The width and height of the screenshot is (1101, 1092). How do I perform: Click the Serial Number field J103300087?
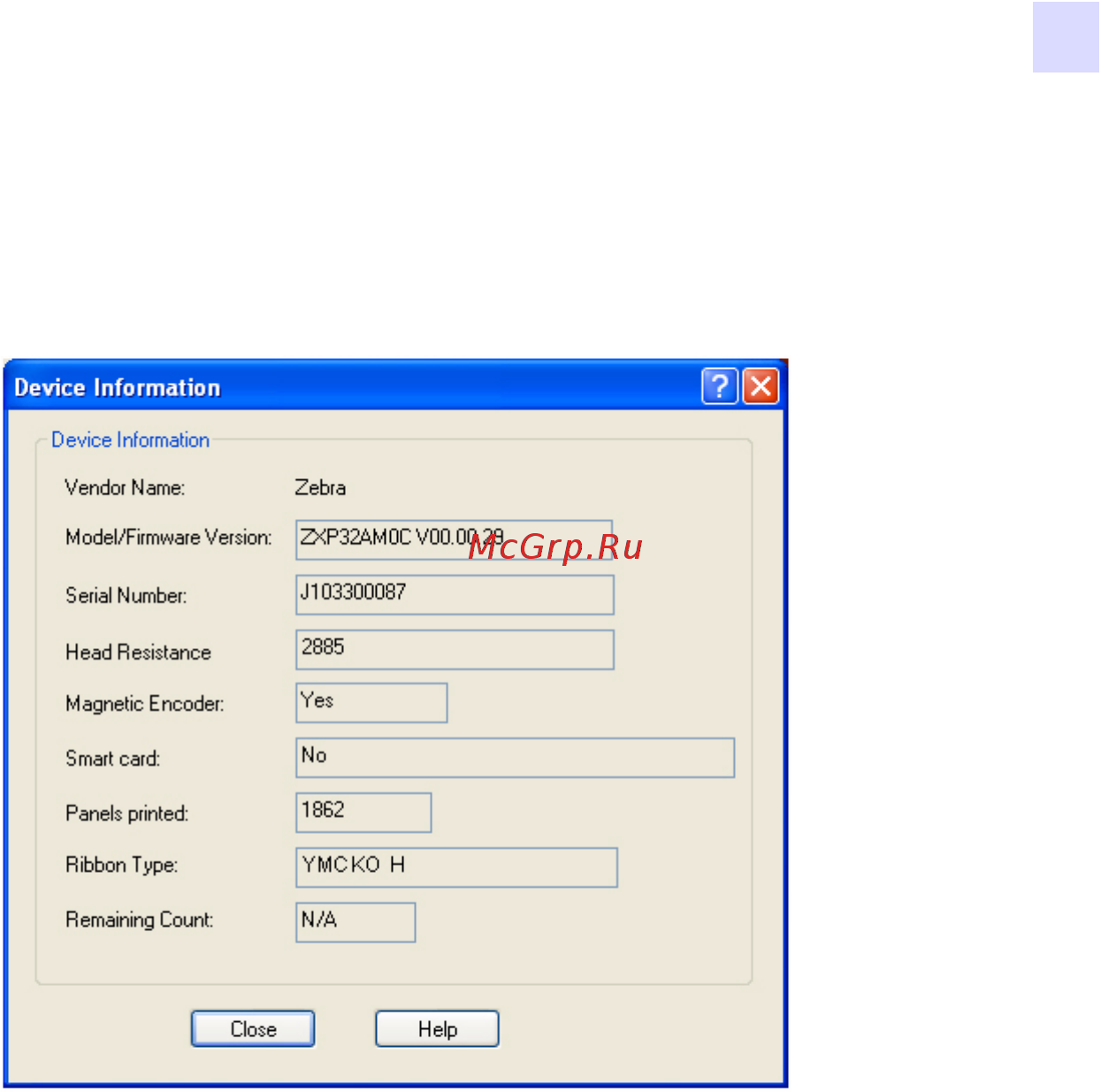[455, 594]
